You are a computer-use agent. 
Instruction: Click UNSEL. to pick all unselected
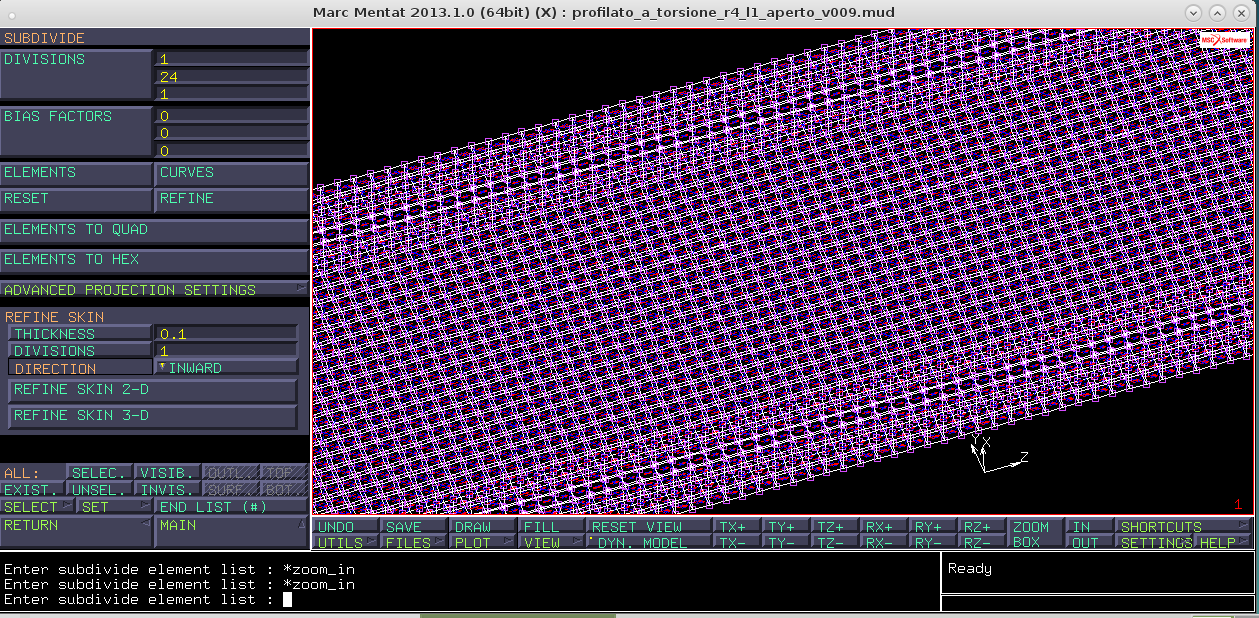click(100, 490)
